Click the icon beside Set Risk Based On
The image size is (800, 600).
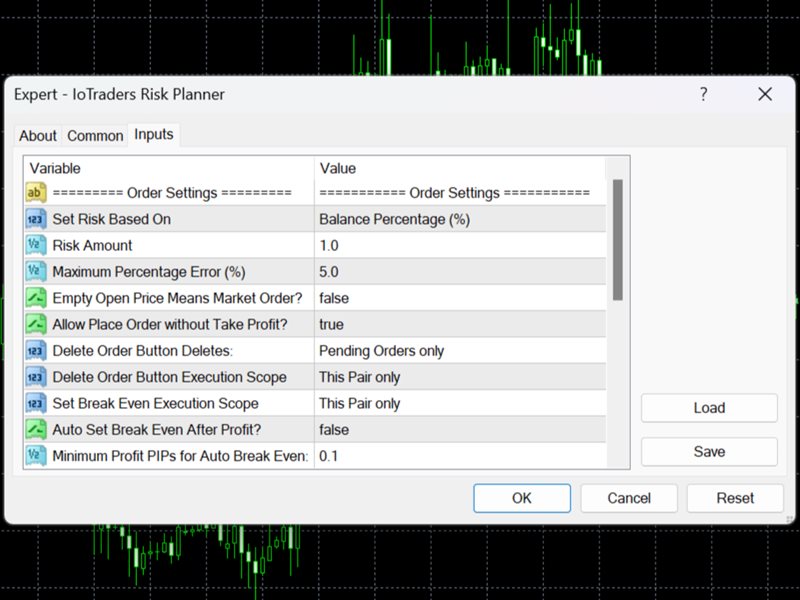pyautogui.click(x=36, y=219)
